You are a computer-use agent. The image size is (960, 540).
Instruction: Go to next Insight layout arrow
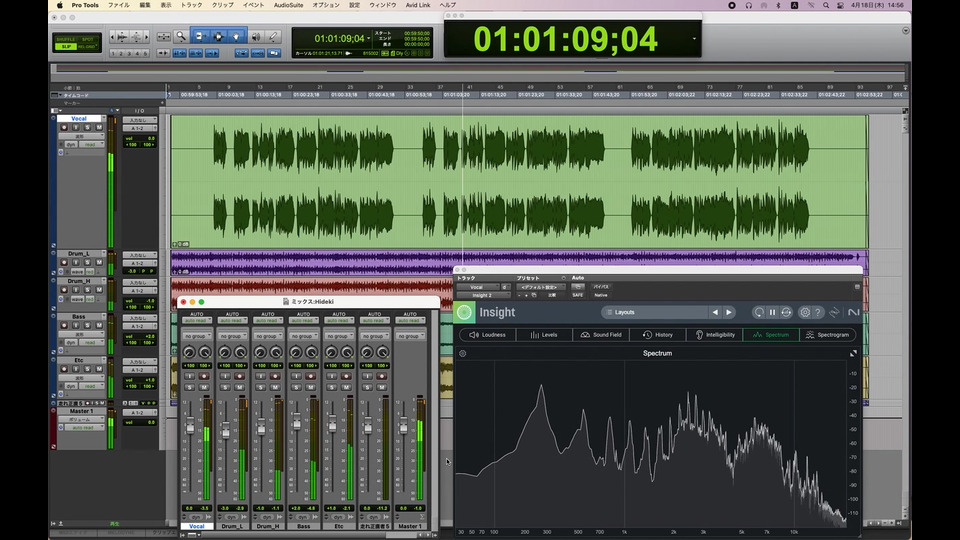tap(729, 312)
